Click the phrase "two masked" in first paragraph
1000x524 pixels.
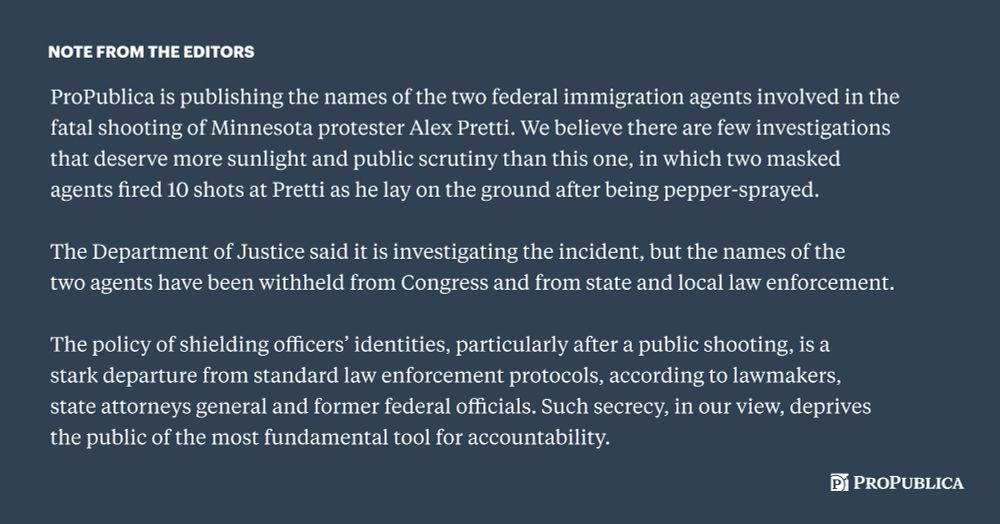799,160
